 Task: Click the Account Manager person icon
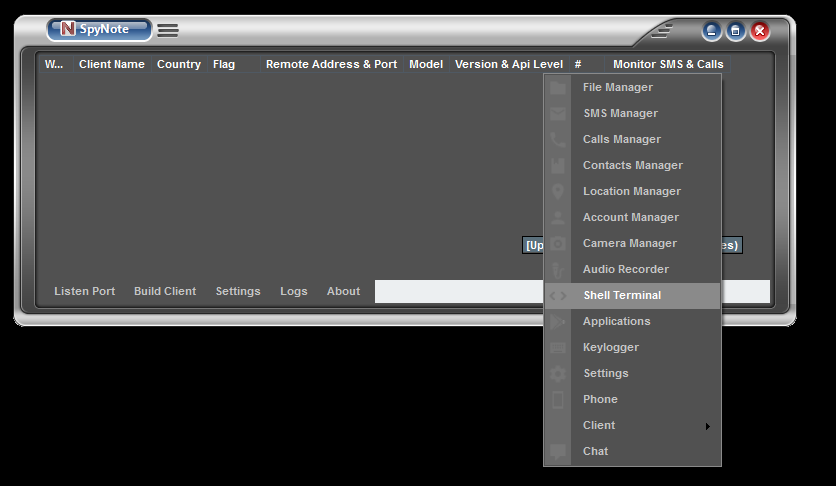[558, 217]
